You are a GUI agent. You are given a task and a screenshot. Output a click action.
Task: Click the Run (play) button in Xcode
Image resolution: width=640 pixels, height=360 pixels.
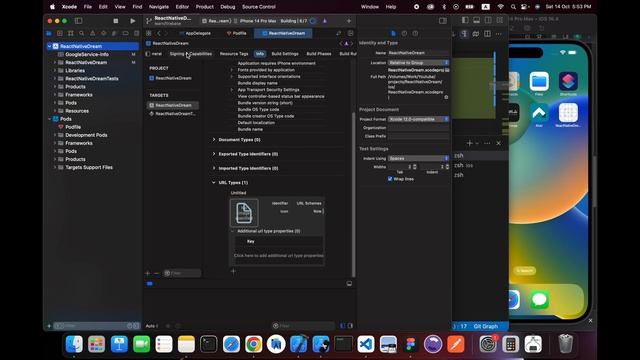coord(133,21)
